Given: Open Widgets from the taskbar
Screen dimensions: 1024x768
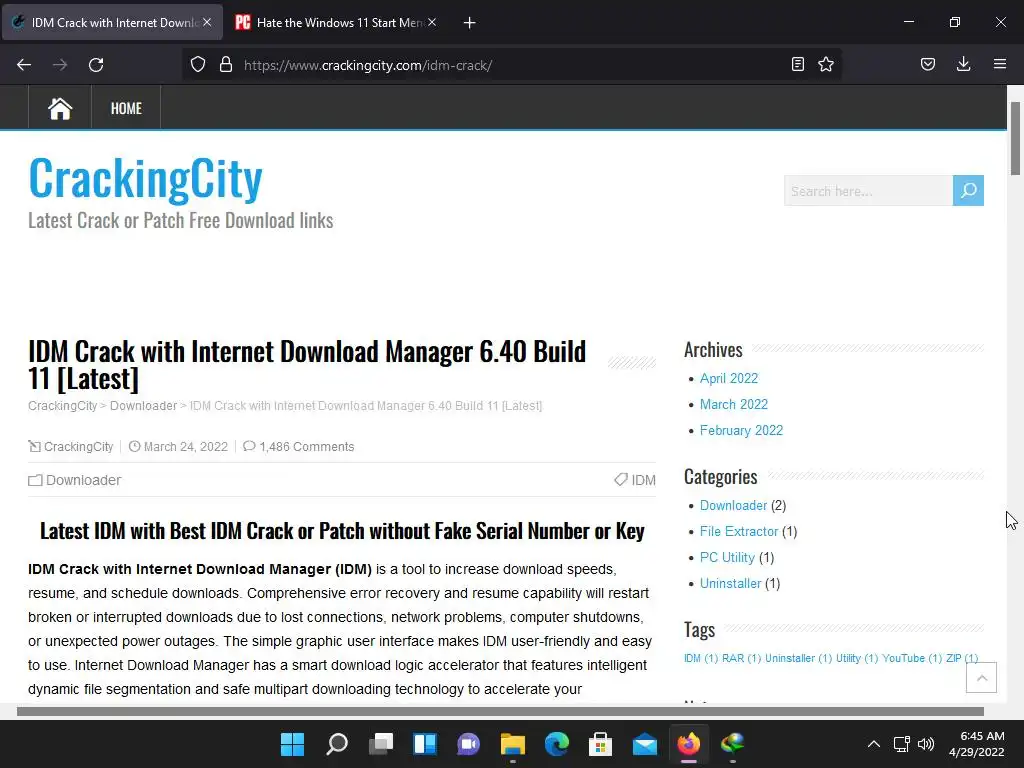Looking at the screenshot, I should pos(424,744).
